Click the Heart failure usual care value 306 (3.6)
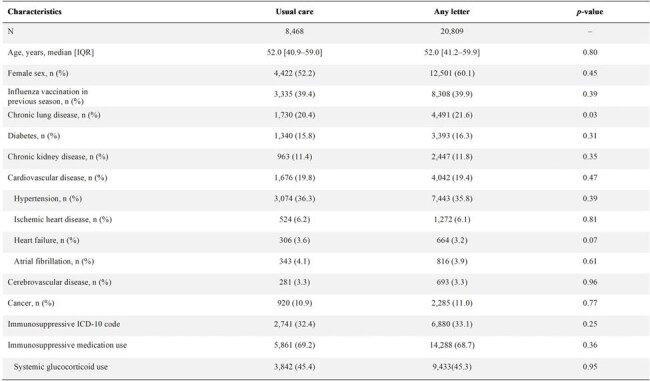 coord(294,240)
